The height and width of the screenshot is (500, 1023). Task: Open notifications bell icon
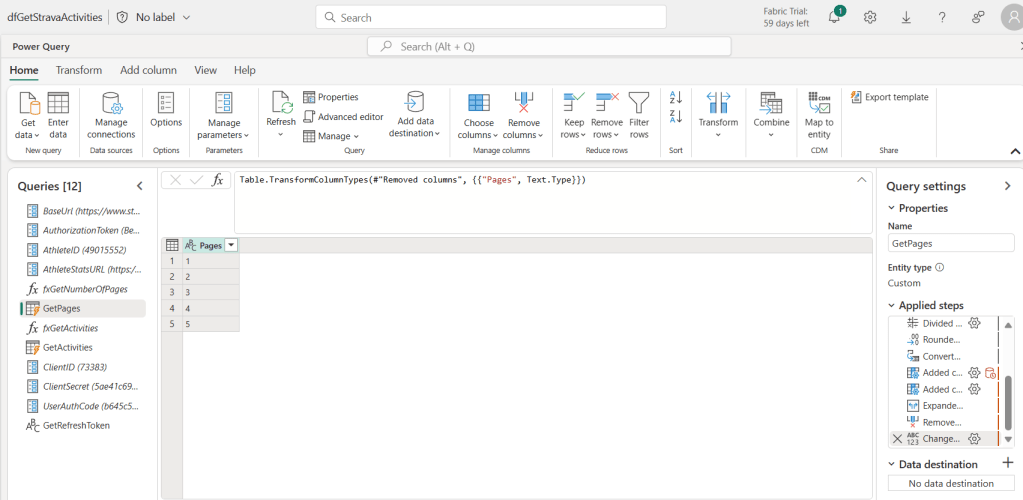click(834, 17)
